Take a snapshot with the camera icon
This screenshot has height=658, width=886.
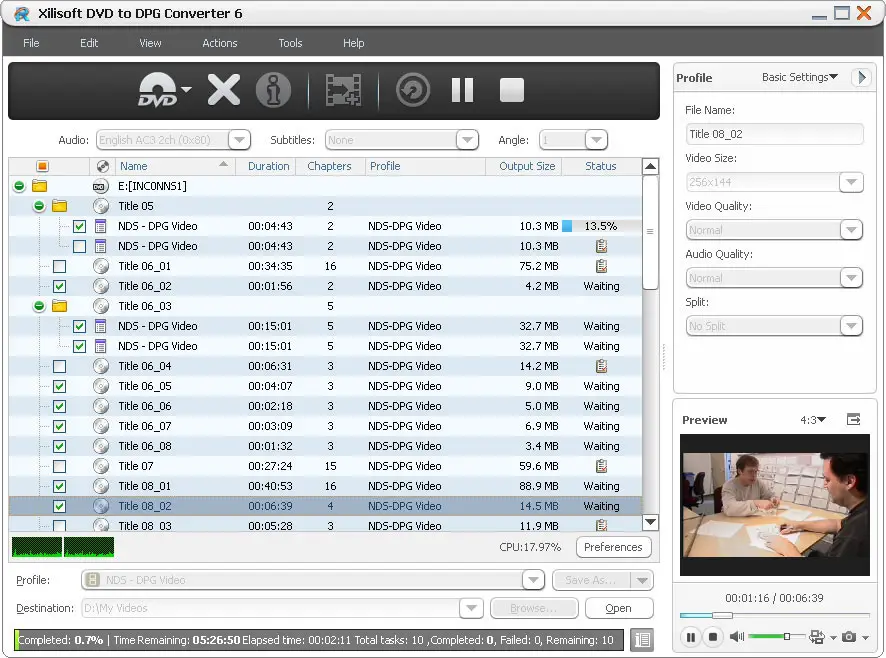[x=850, y=636]
